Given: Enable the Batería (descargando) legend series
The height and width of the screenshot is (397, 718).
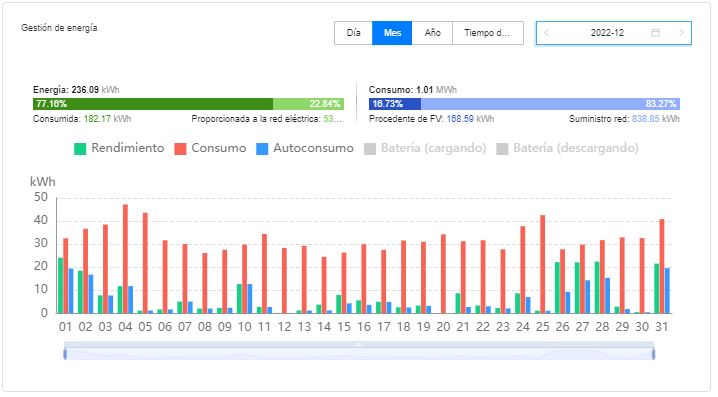Looking at the screenshot, I should [x=567, y=148].
